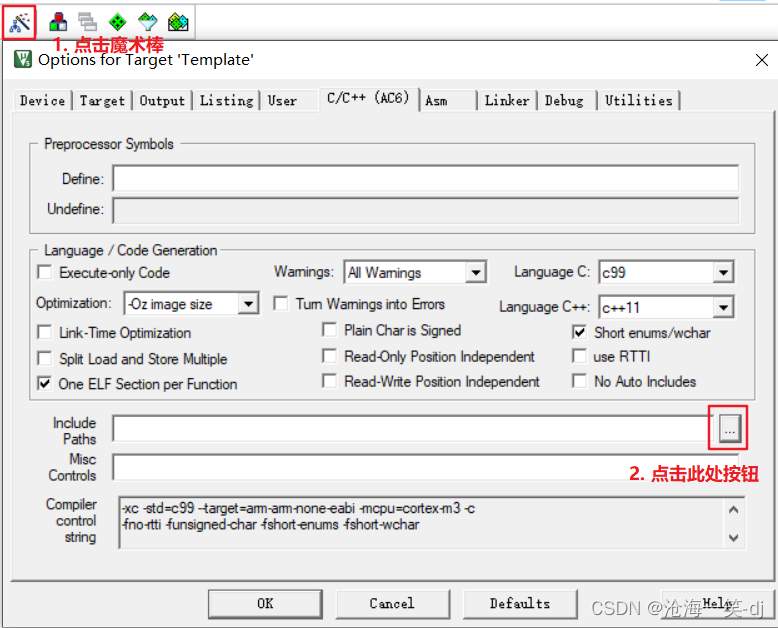
Task: Select the C/C++ (AC6) tab
Action: click(x=369, y=98)
